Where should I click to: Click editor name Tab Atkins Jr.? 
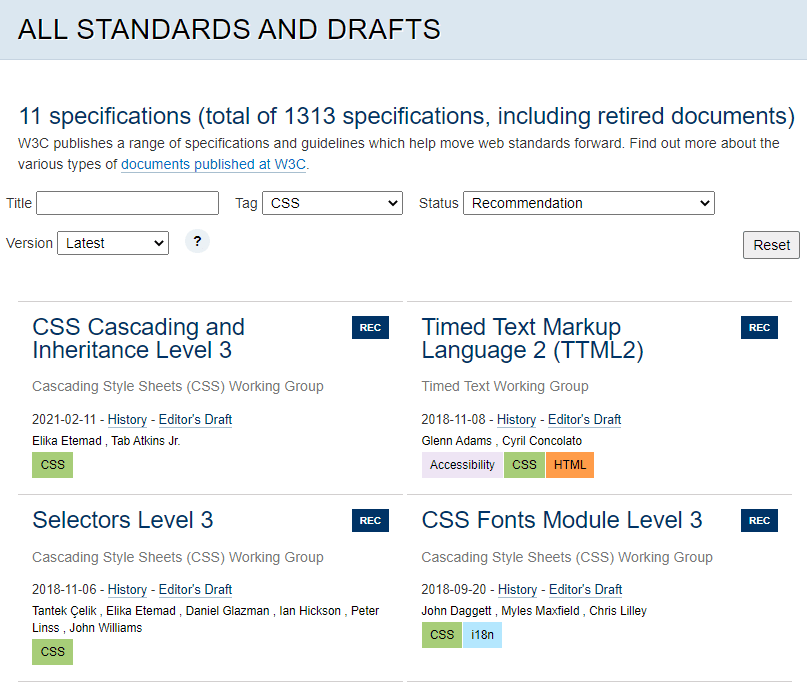(x=146, y=441)
